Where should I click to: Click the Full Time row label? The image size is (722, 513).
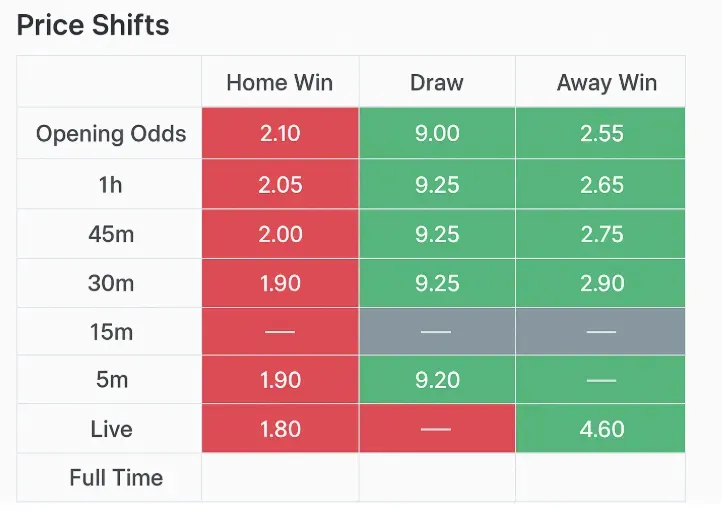[x=116, y=478]
